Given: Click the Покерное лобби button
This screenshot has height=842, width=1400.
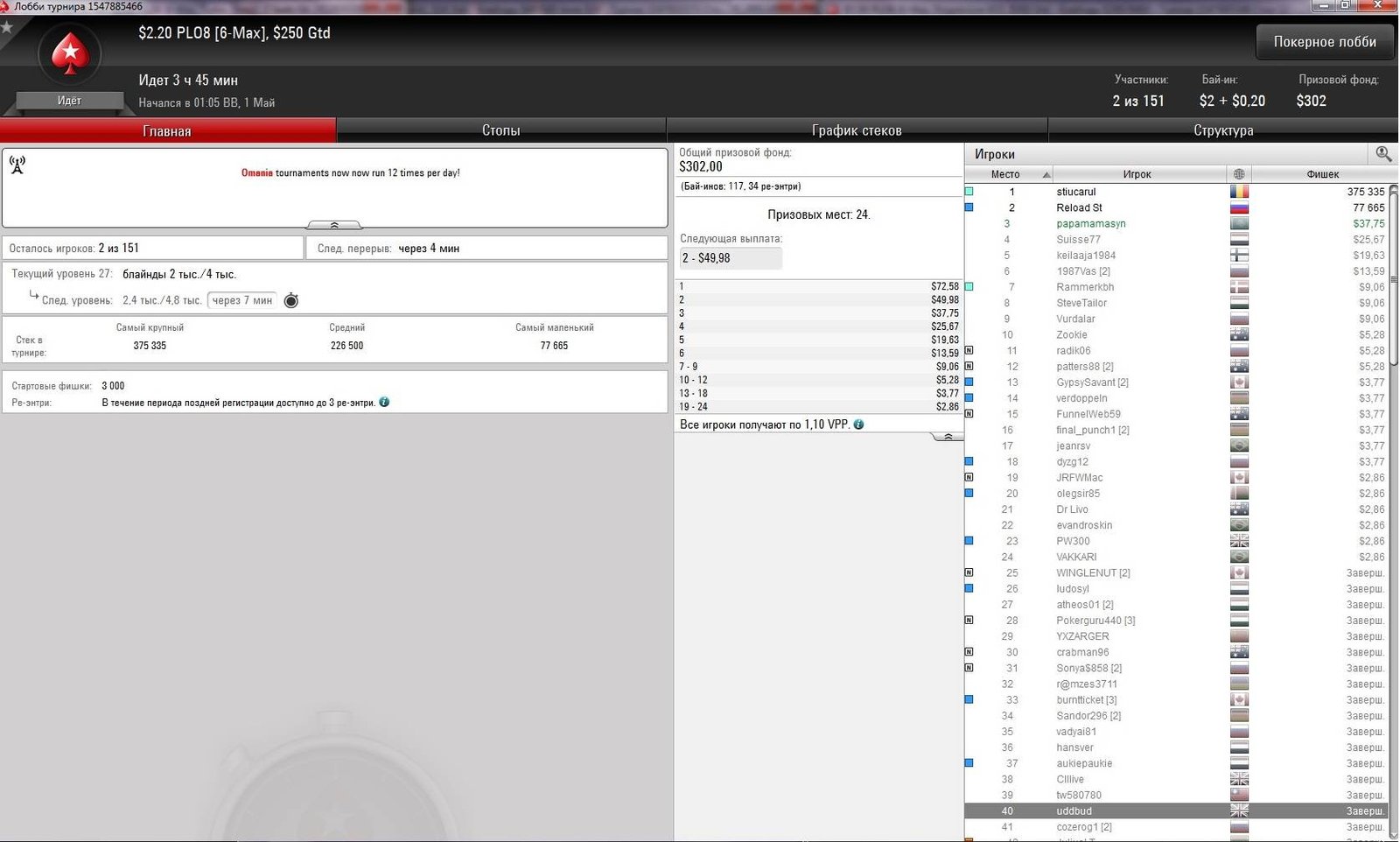Looking at the screenshot, I should tap(1324, 42).
